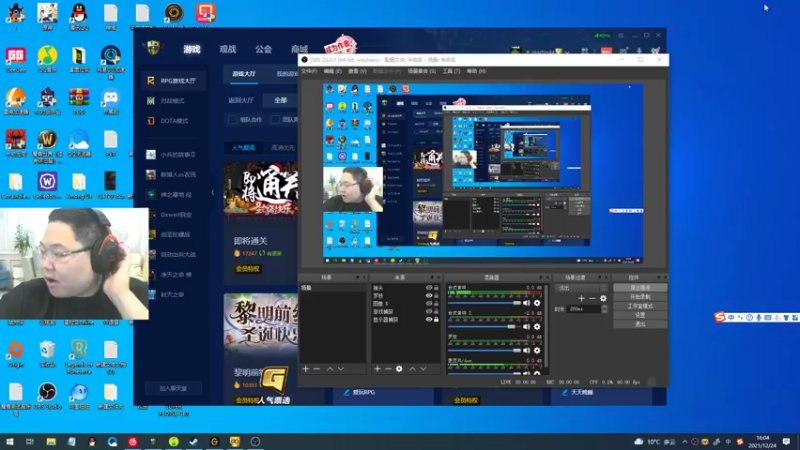This screenshot has width=800, height=450.
Task: Remove scene with the minus icon in OBS scenes panel
Action: pos(317,369)
